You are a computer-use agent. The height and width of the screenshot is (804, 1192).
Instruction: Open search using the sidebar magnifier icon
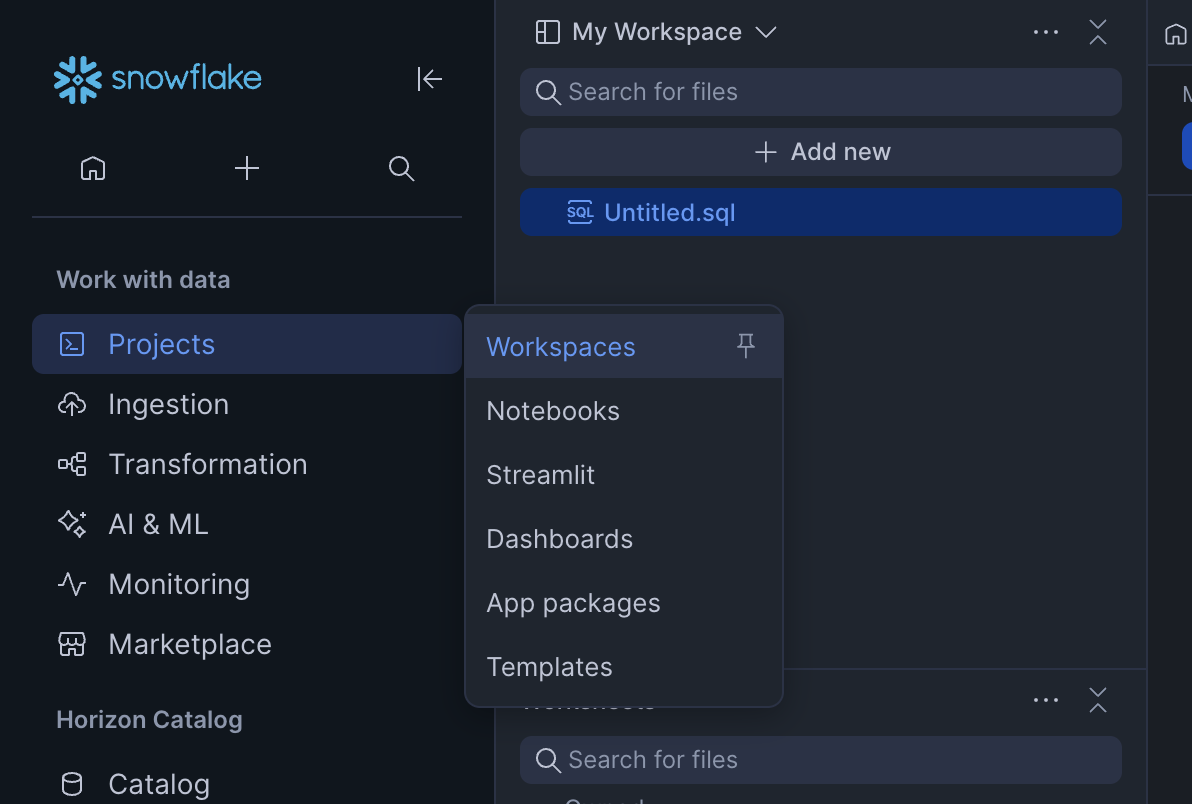coord(401,168)
